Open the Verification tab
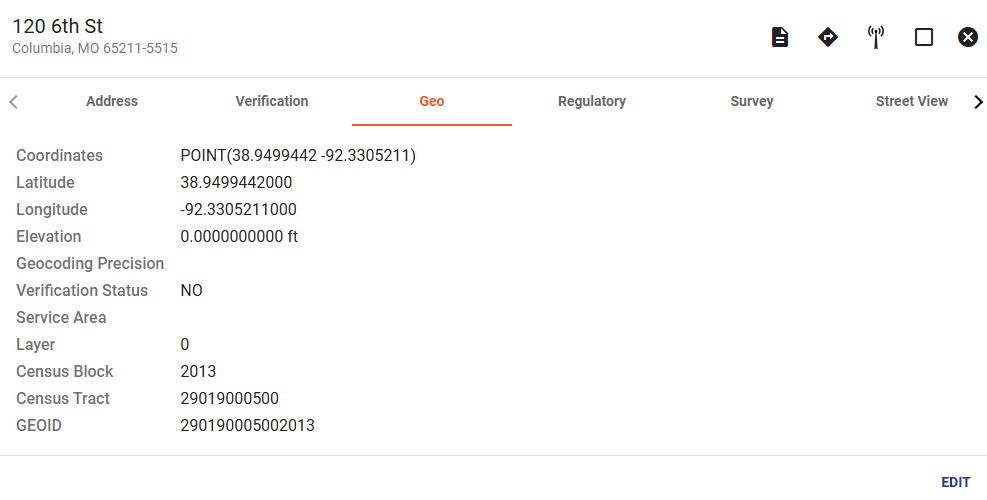This screenshot has height=500, width=987. [x=272, y=101]
